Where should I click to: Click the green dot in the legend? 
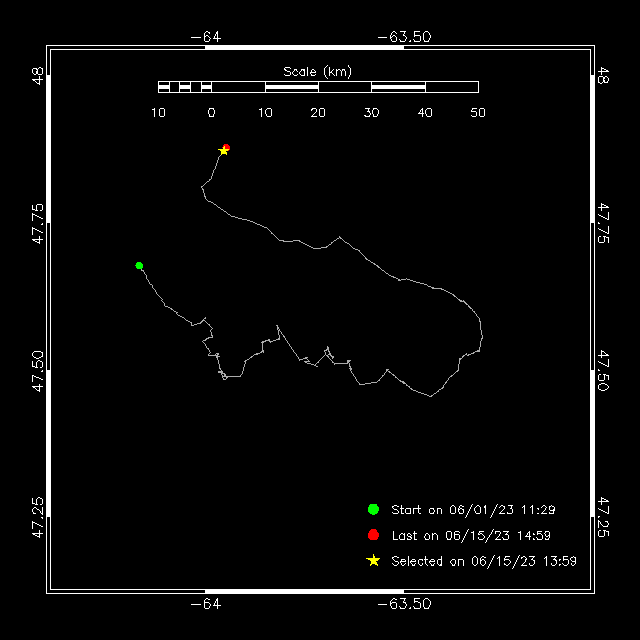tap(373, 509)
